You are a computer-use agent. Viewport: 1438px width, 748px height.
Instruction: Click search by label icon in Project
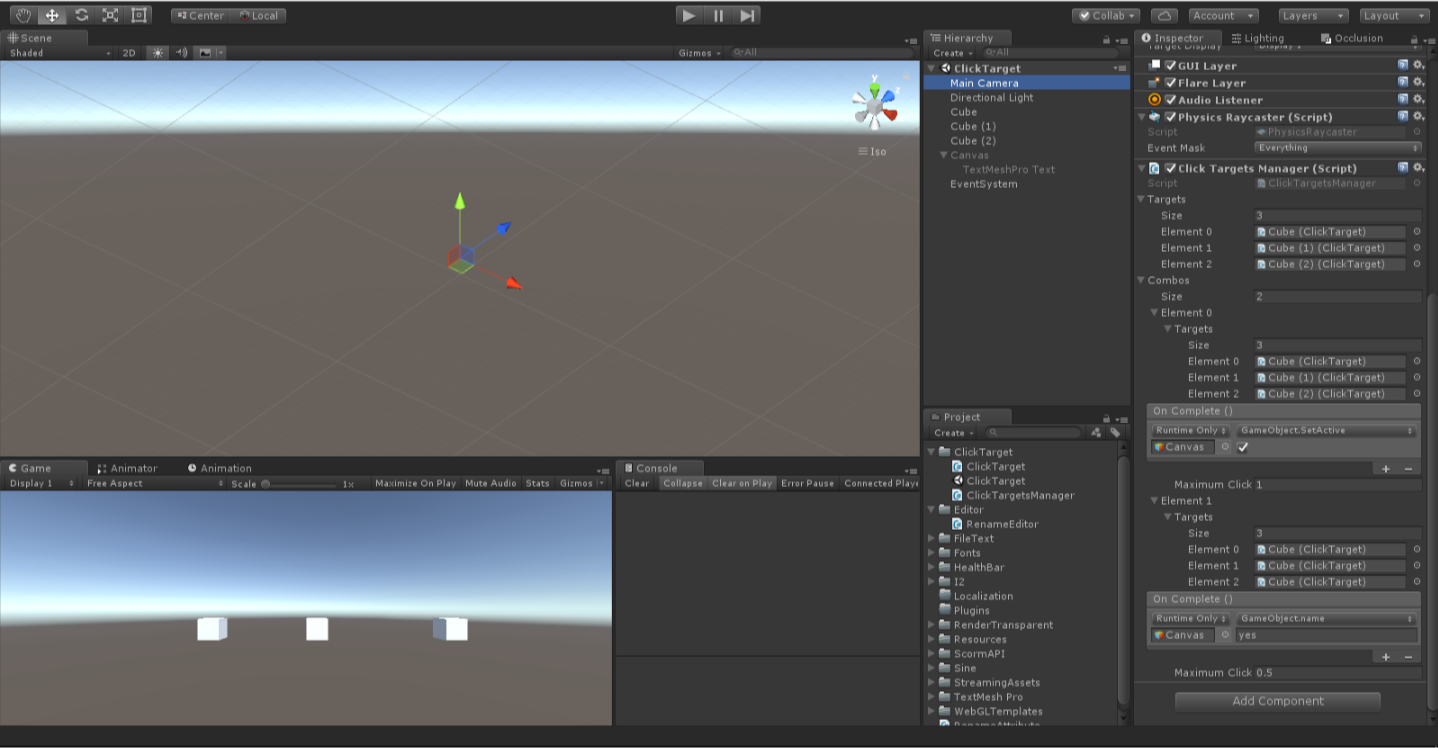[1115, 433]
